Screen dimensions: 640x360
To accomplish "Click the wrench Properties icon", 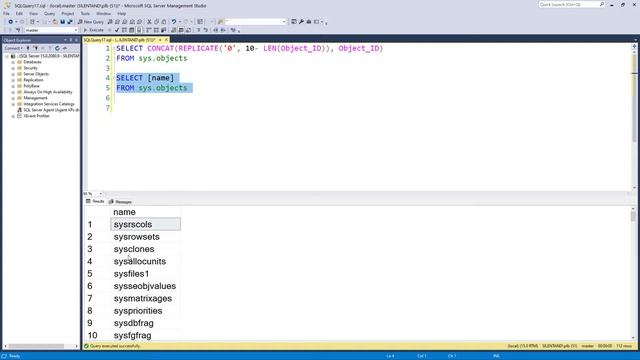I will [x=301, y=22].
